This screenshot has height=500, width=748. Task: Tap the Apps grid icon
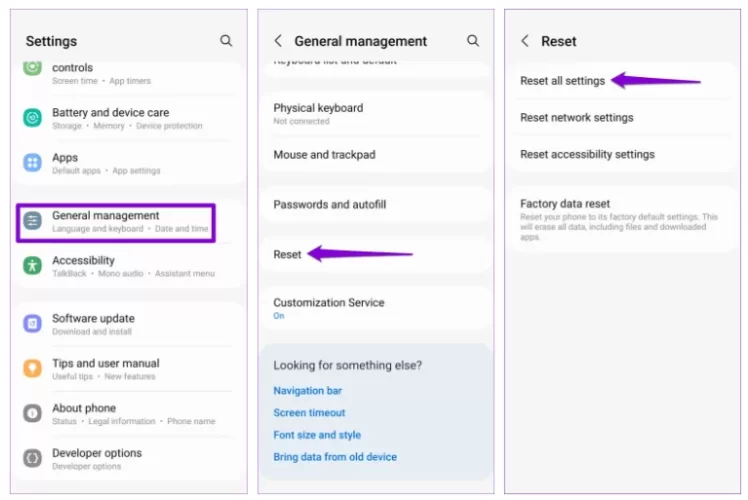point(33,163)
